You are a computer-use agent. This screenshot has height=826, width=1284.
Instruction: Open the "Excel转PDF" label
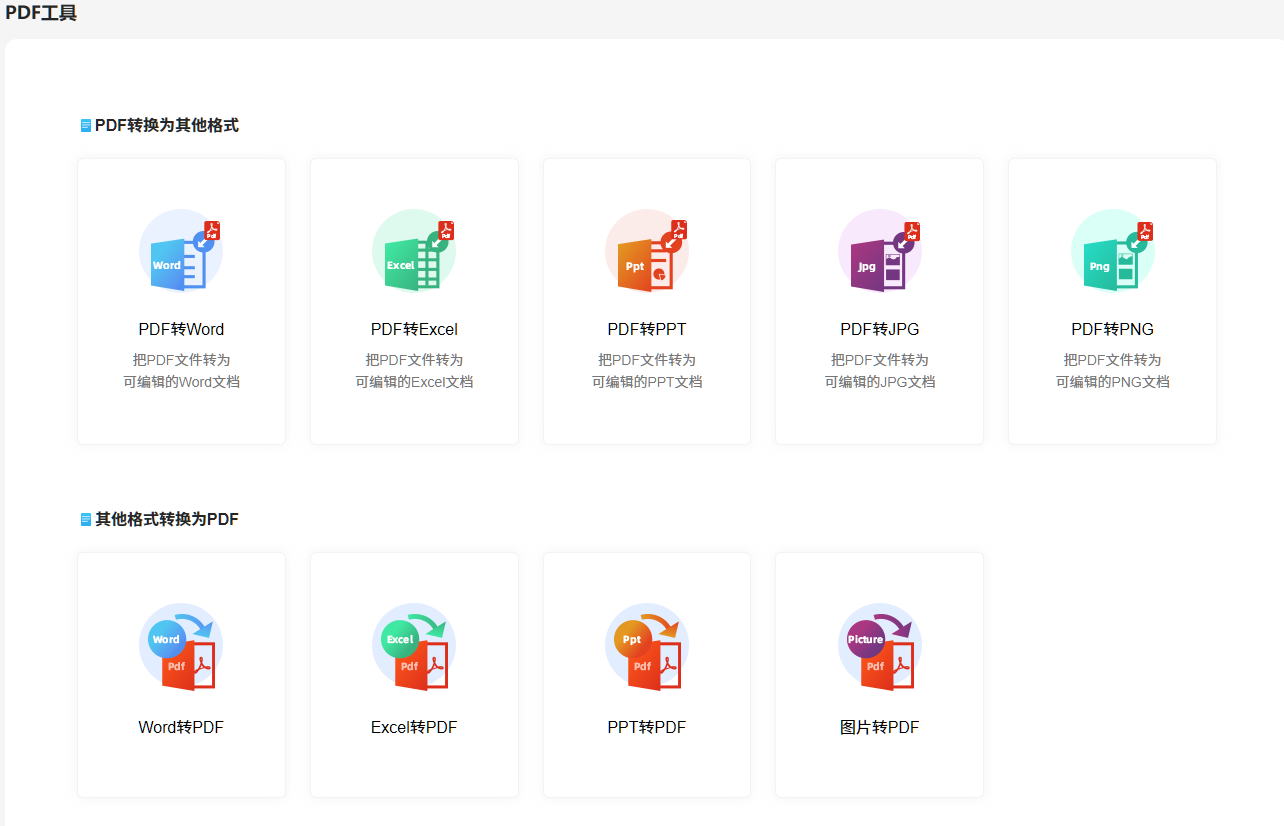[x=414, y=727]
